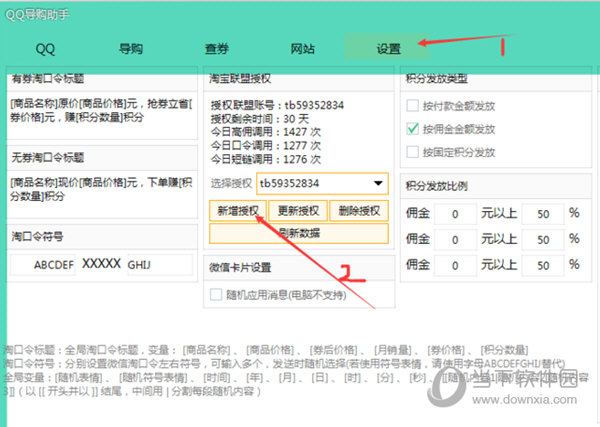
Task: Click the 今日短链调用 1276 次 line
Action: point(266,159)
